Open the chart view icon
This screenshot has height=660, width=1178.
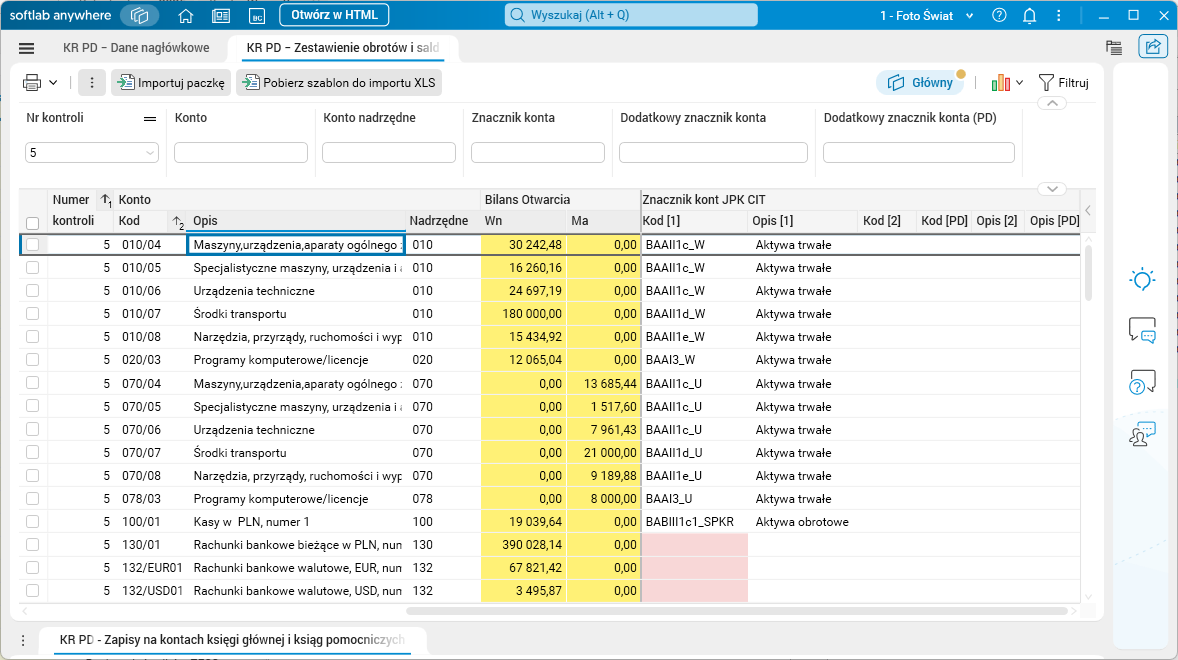(1000, 83)
